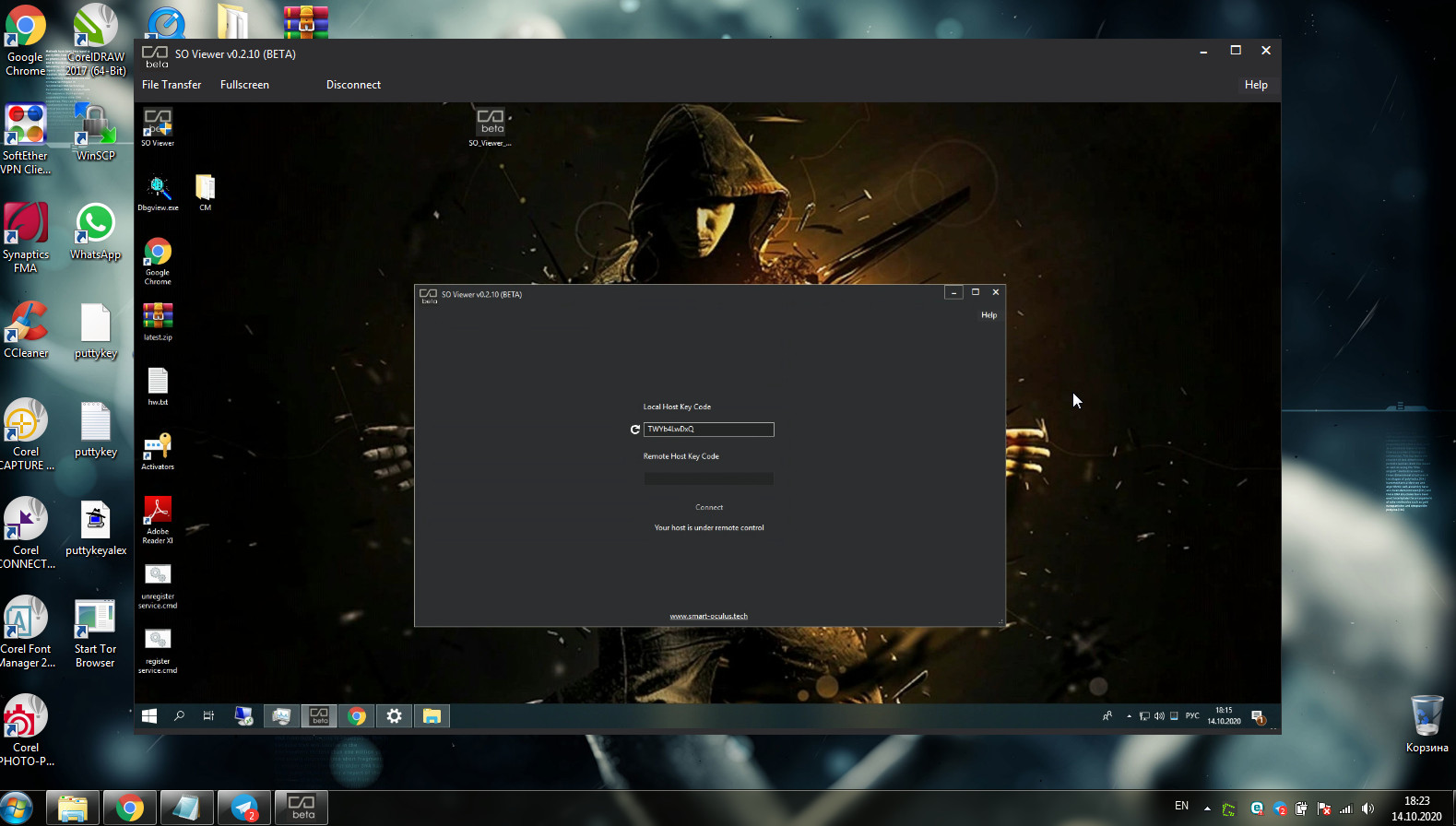Click the system monitor icon on remote taskbar
The height and width of the screenshot is (826, 1456).
click(281, 716)
